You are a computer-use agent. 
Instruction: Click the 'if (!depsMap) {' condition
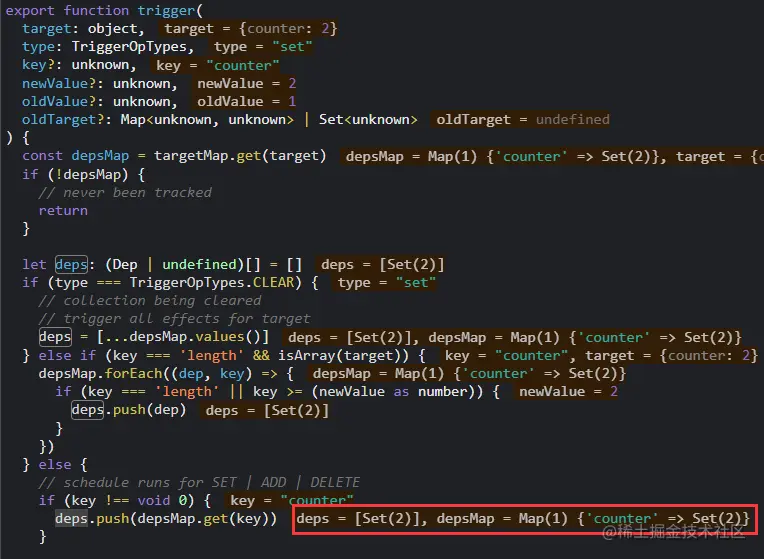pos(83,174)
